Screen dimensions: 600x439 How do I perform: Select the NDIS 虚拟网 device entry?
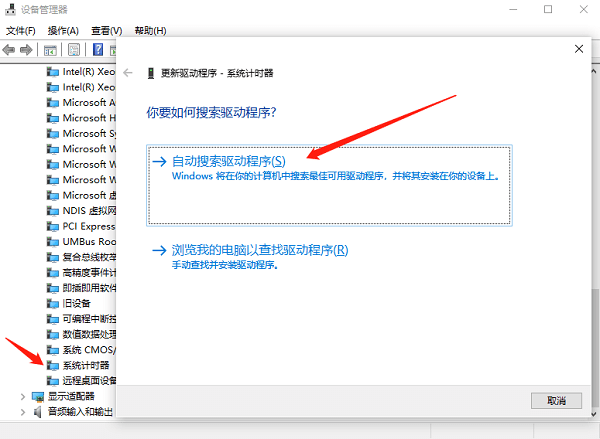pyautogui.click(x=84, y=210)
